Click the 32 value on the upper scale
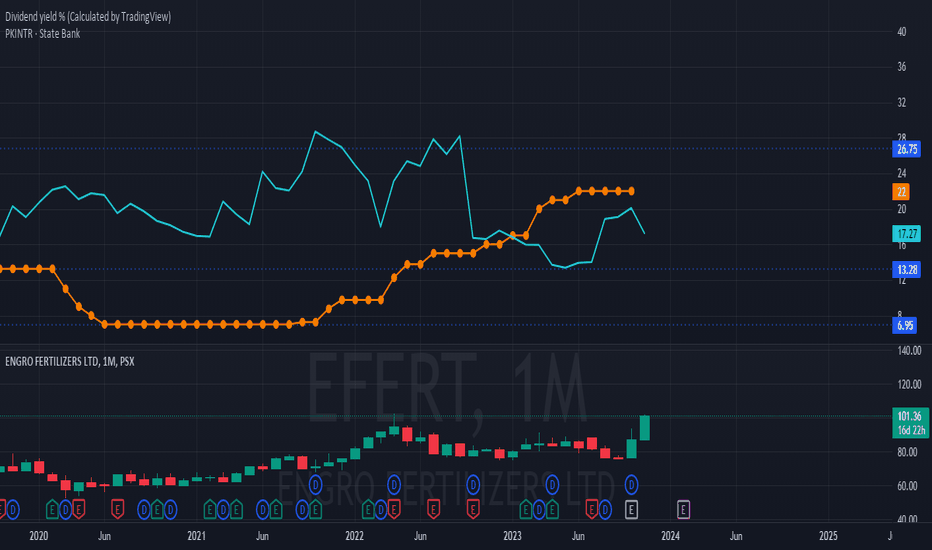Screen dimensions: 932x550 902,102
